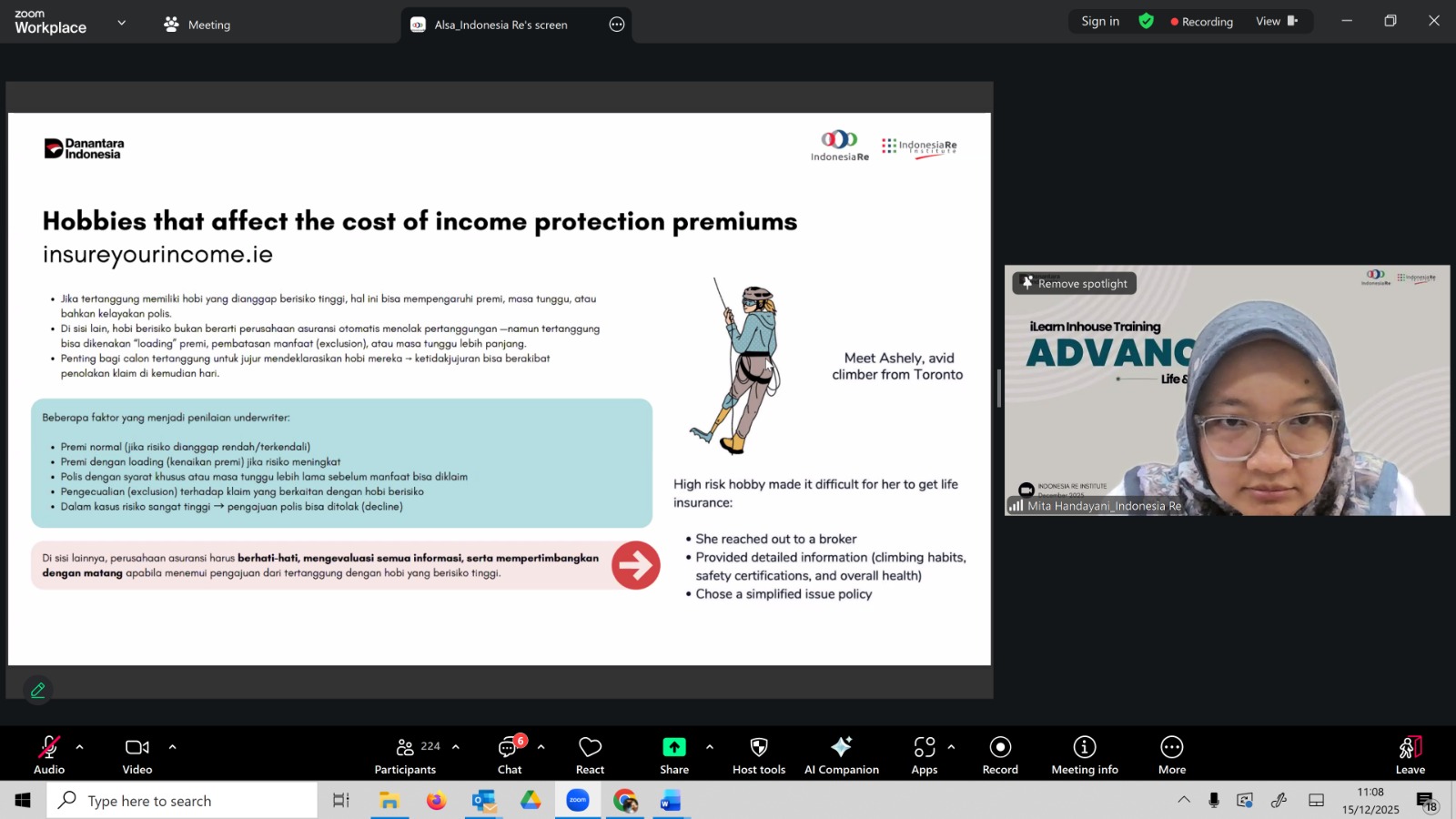The image size is (1456, 819).
Task: Switch to the Meeting tab
Action: point(197,25)
